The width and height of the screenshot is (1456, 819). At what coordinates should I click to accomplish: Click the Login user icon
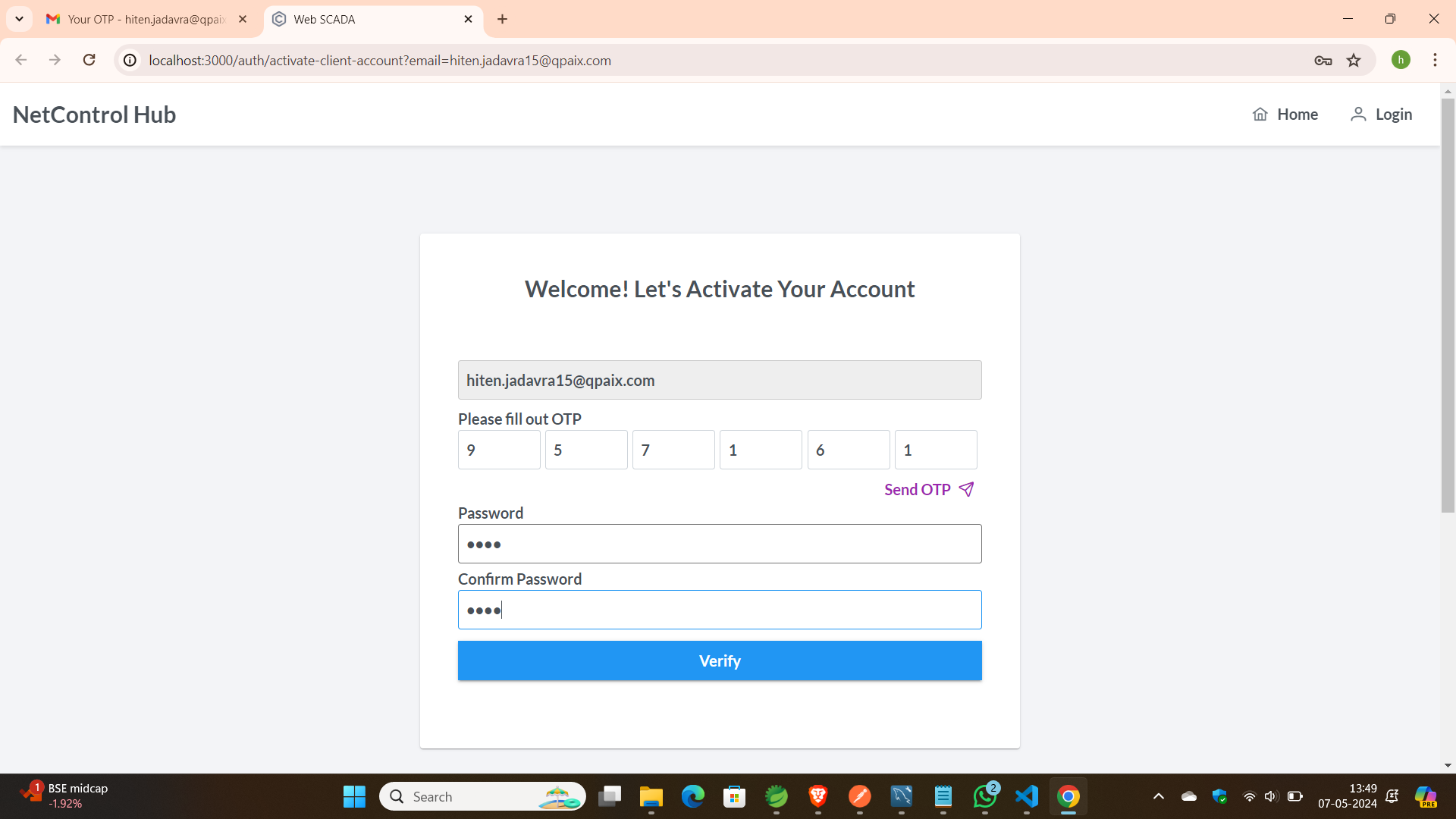pos(1357,115)
